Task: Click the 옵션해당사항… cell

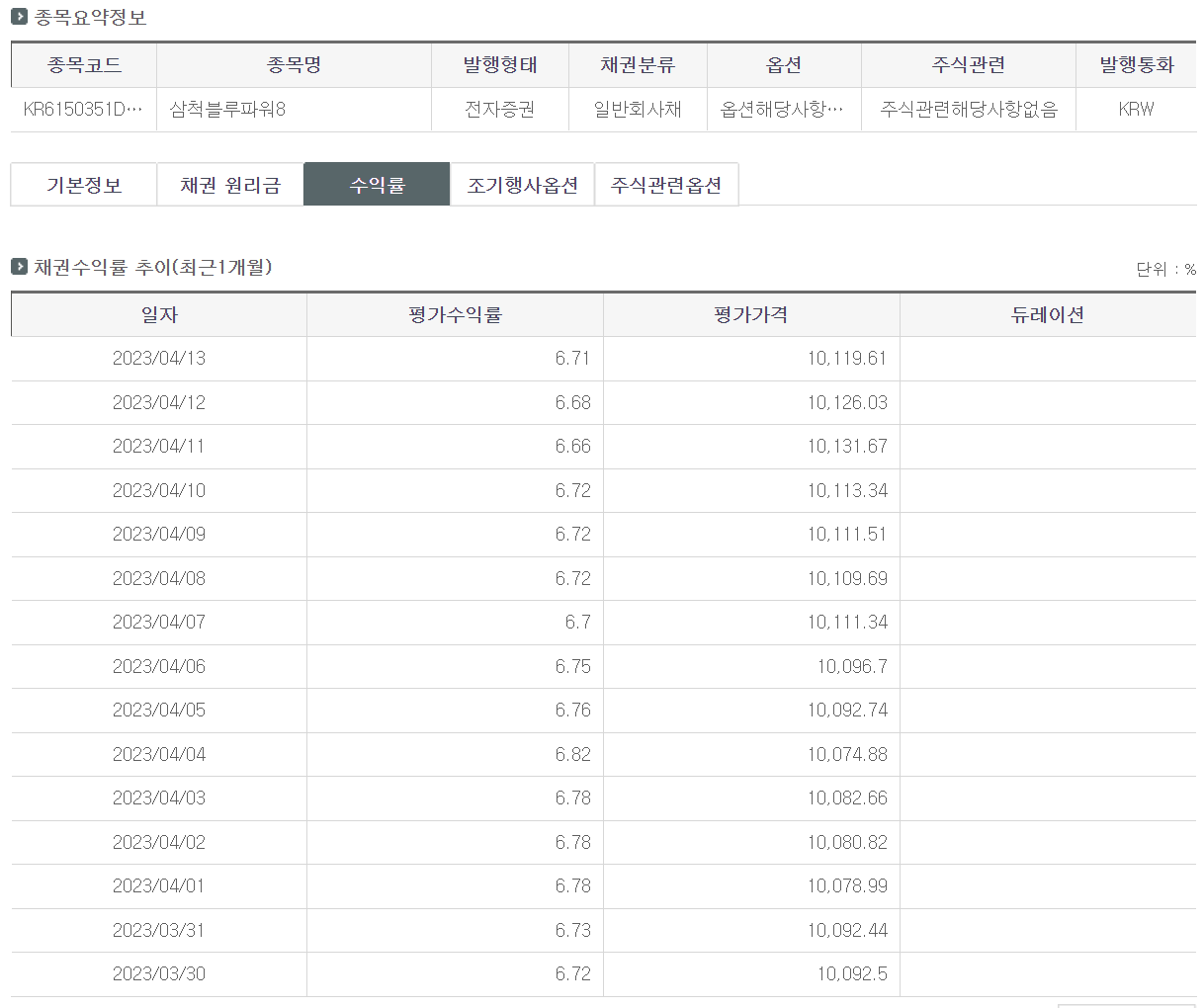Action: point(784,110)
